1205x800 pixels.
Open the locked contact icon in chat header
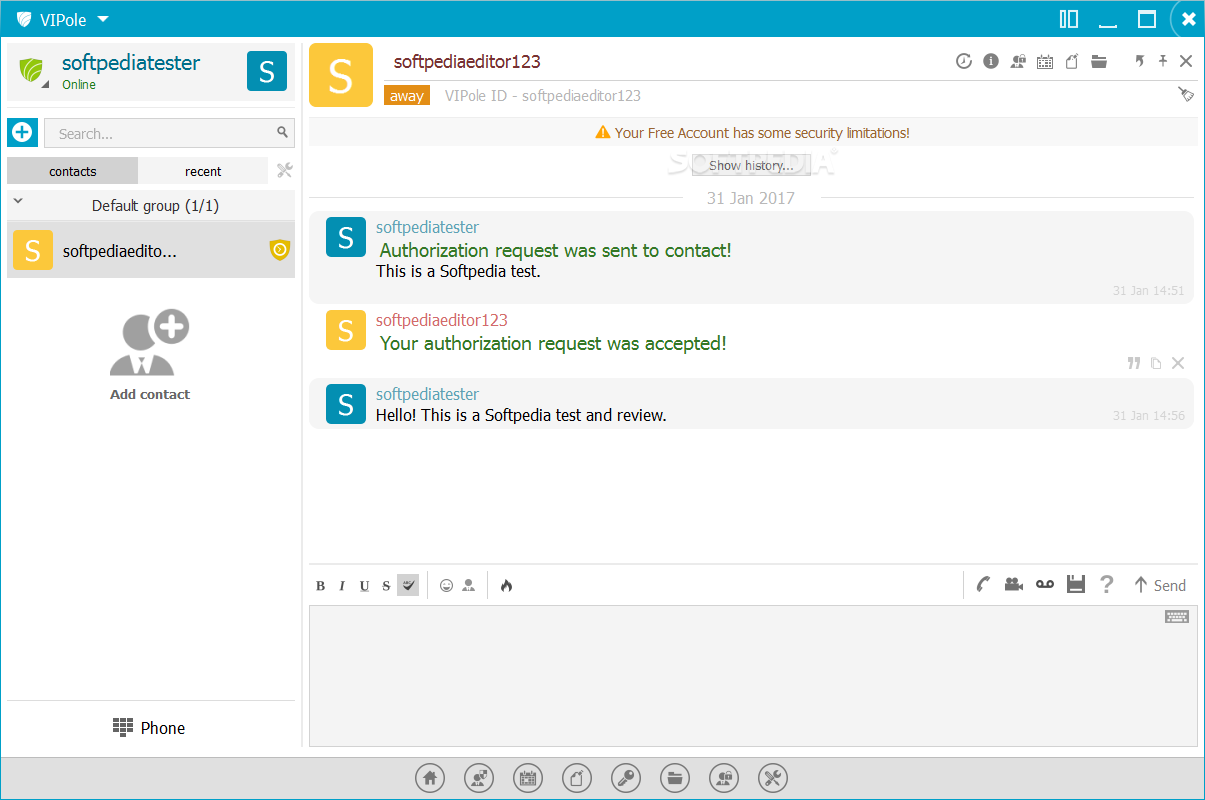(x=1018, y=61)
